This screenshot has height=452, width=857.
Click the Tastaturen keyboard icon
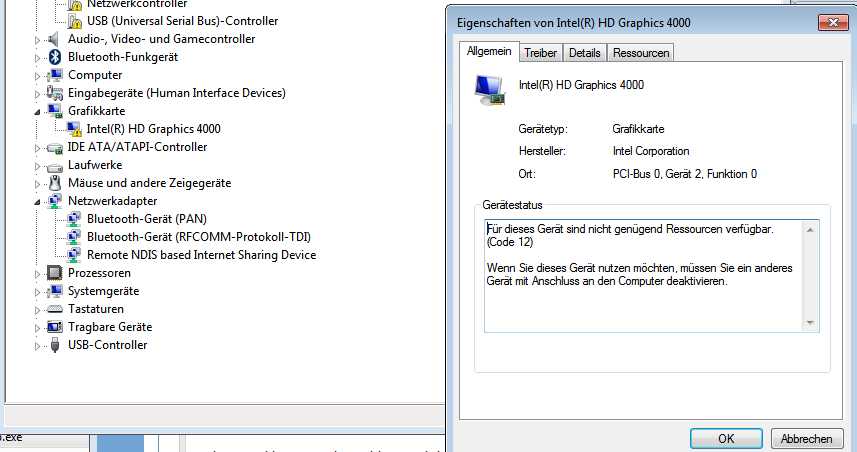(55, 309)
